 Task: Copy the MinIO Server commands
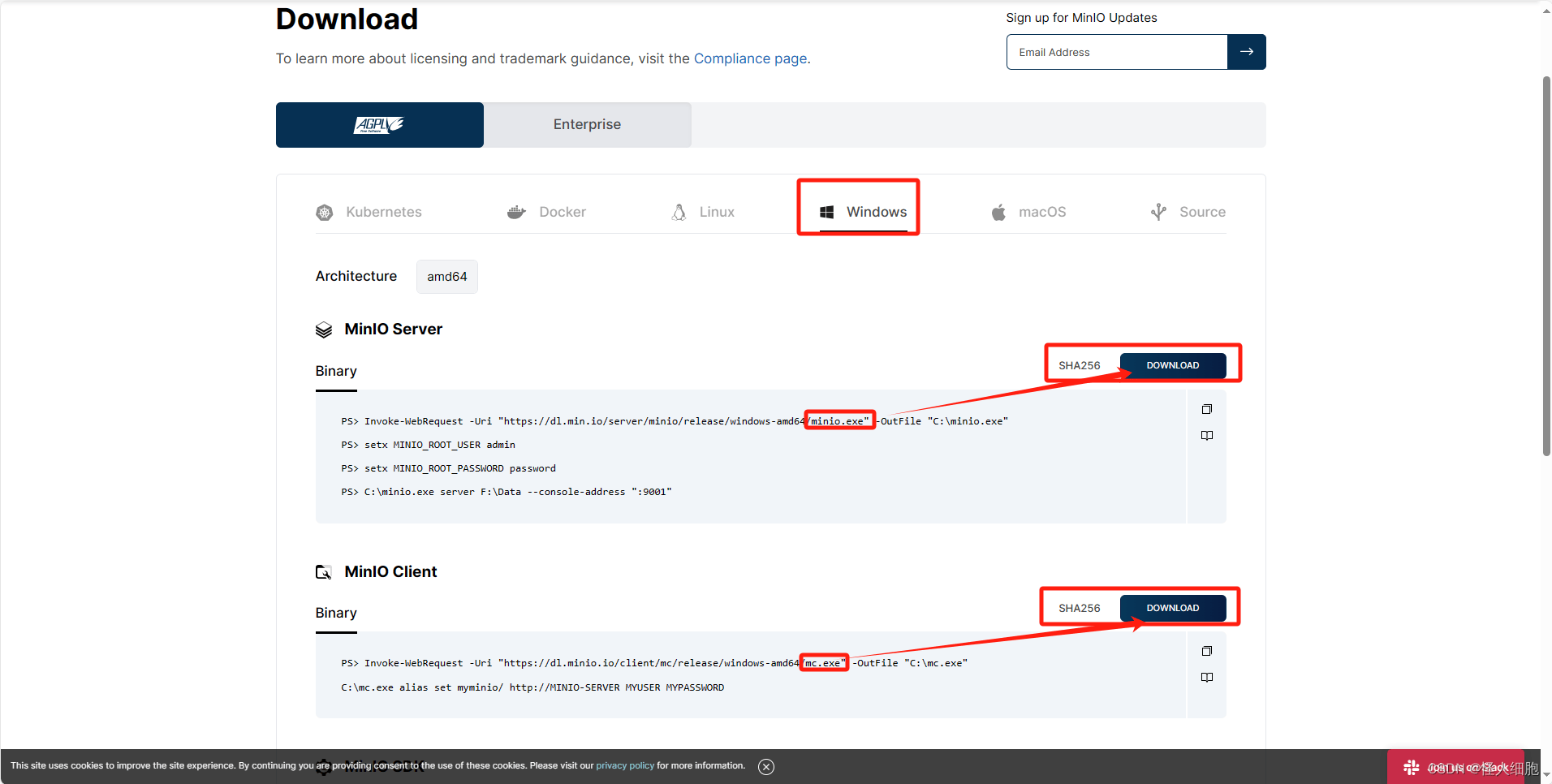[1207, 409]
